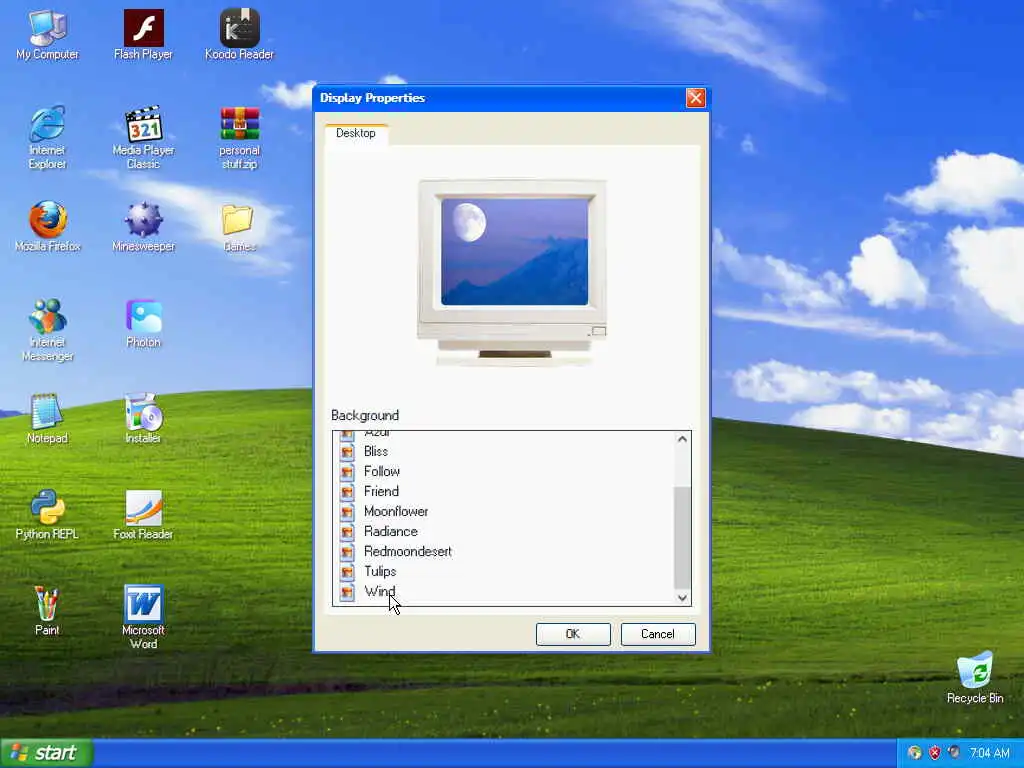Screen dimensions: 1024x768
Task: Click the leftmost system tray icon
Action: (915, 753)
